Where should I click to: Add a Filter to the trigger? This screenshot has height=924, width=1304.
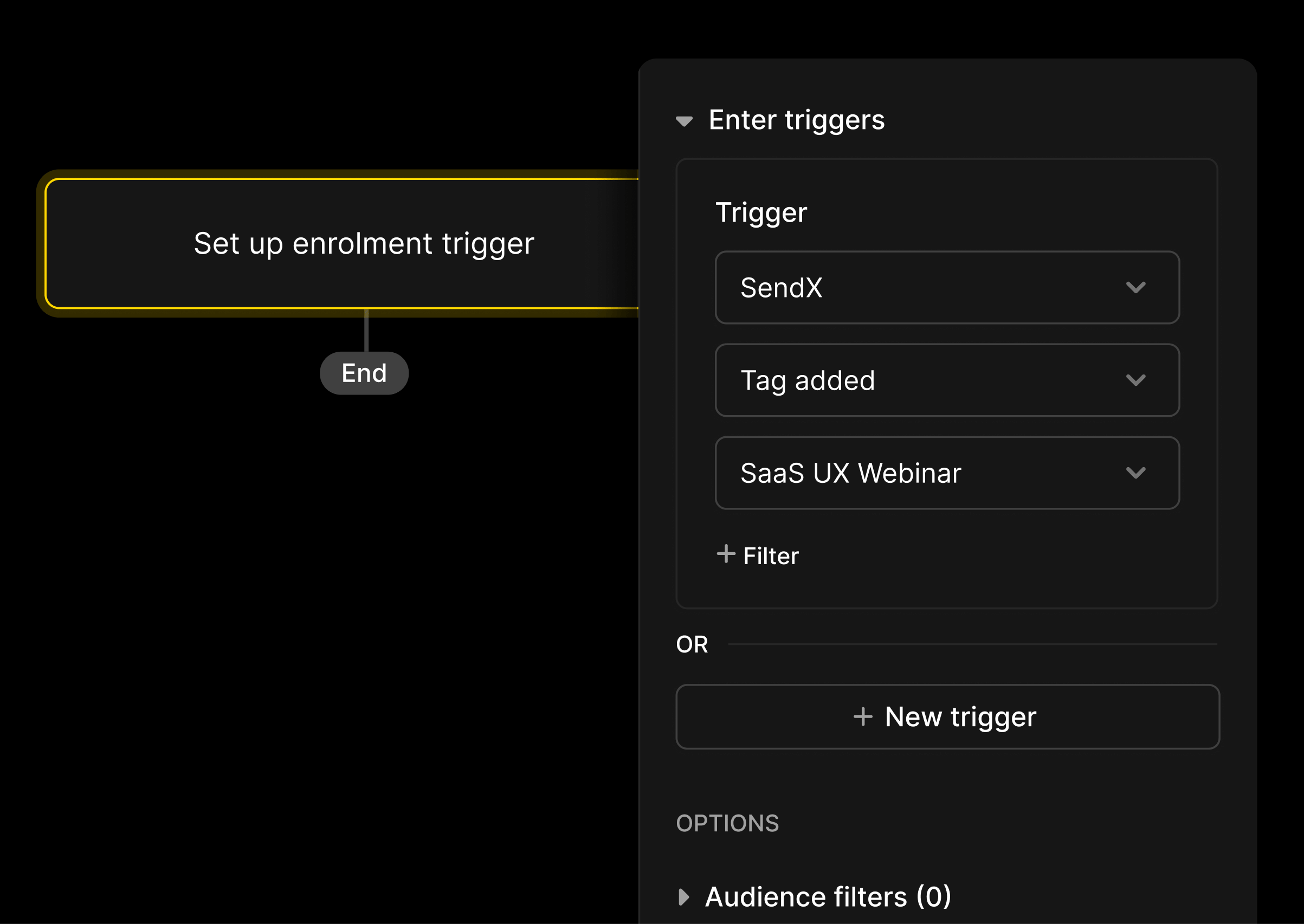(x=758, y=555)
